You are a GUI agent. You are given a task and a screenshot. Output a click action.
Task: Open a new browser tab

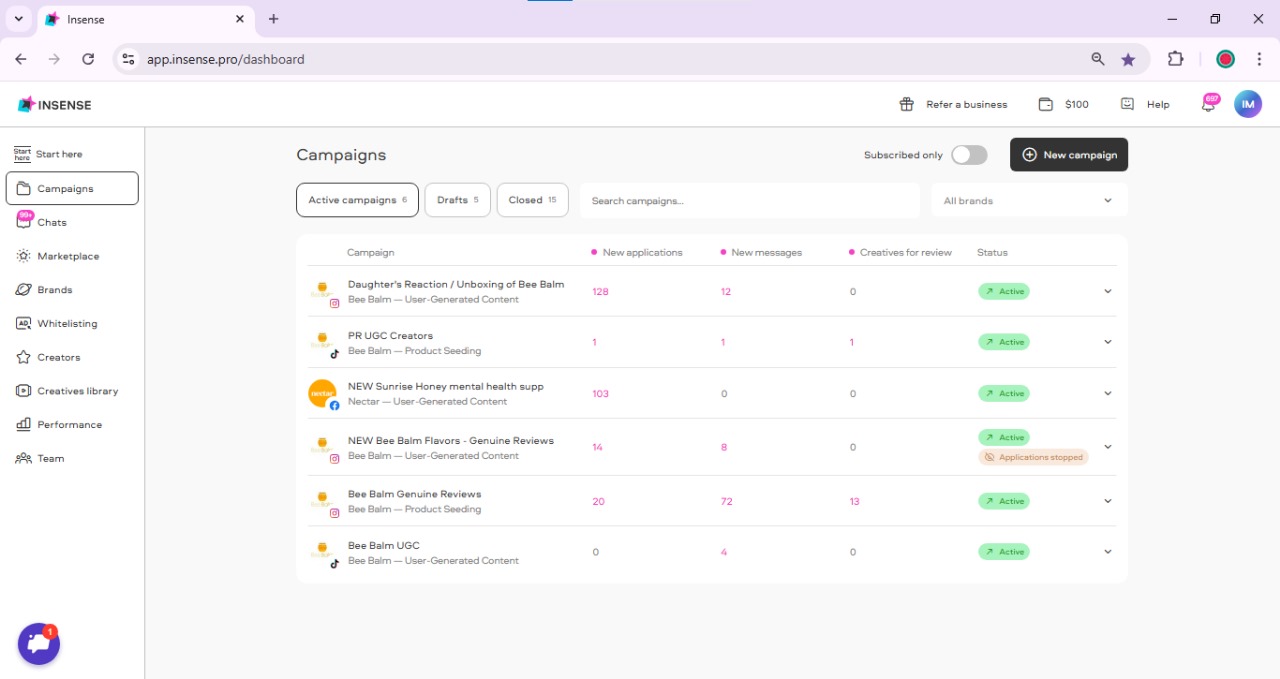click(x=274, y=19)
